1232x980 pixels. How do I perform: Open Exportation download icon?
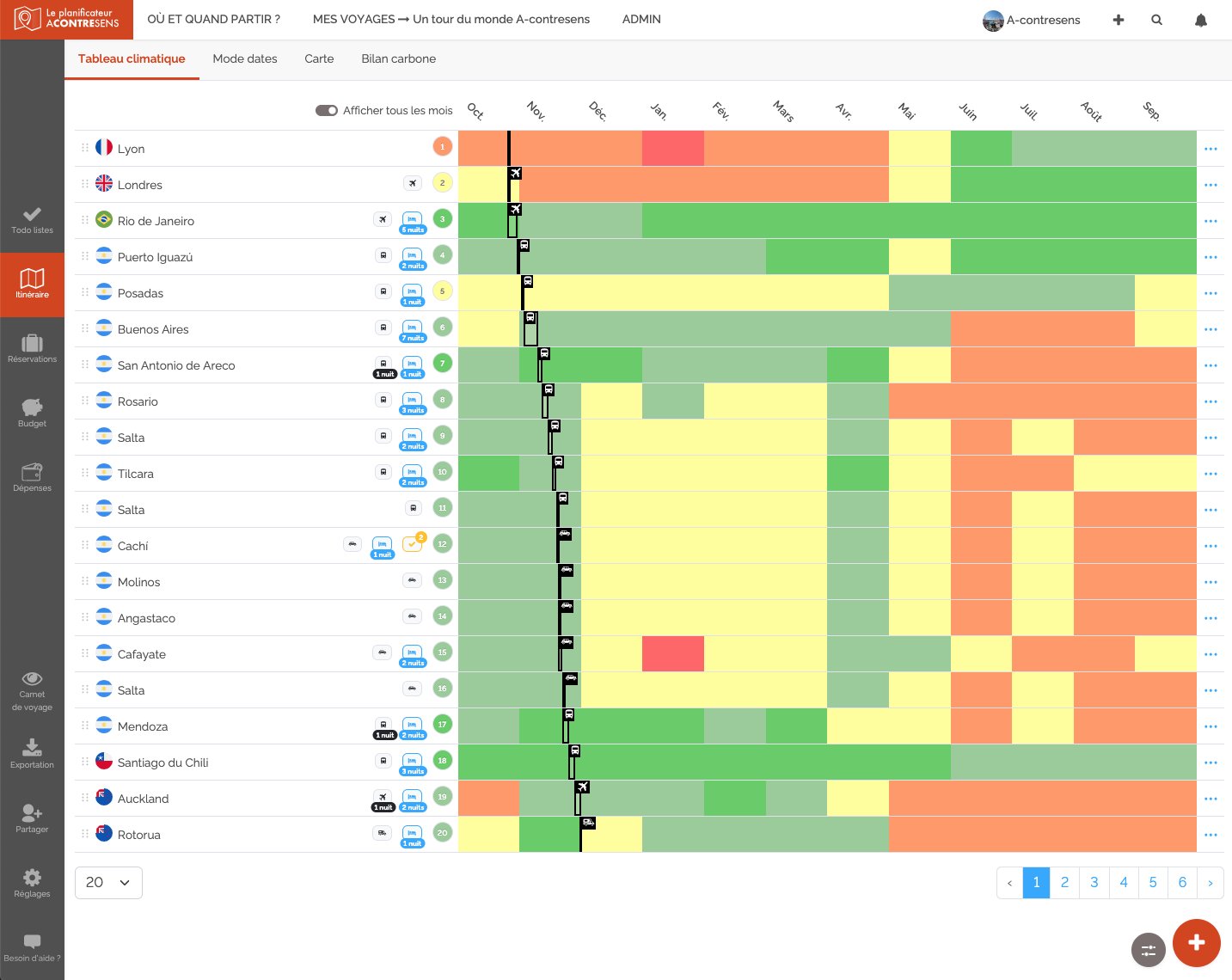click(32, 746)
